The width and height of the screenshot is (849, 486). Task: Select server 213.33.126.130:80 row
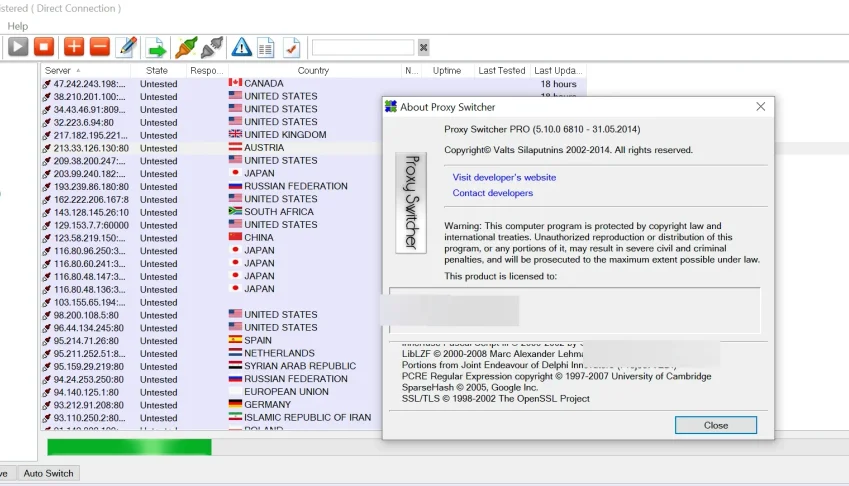pyautogui.click(x=211, y=148)
